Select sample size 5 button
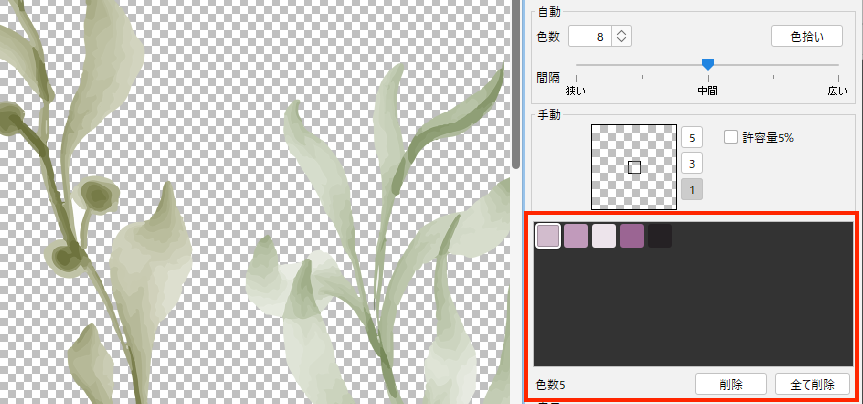The height and width of the screenshot is (404, 863). point(692,138)
